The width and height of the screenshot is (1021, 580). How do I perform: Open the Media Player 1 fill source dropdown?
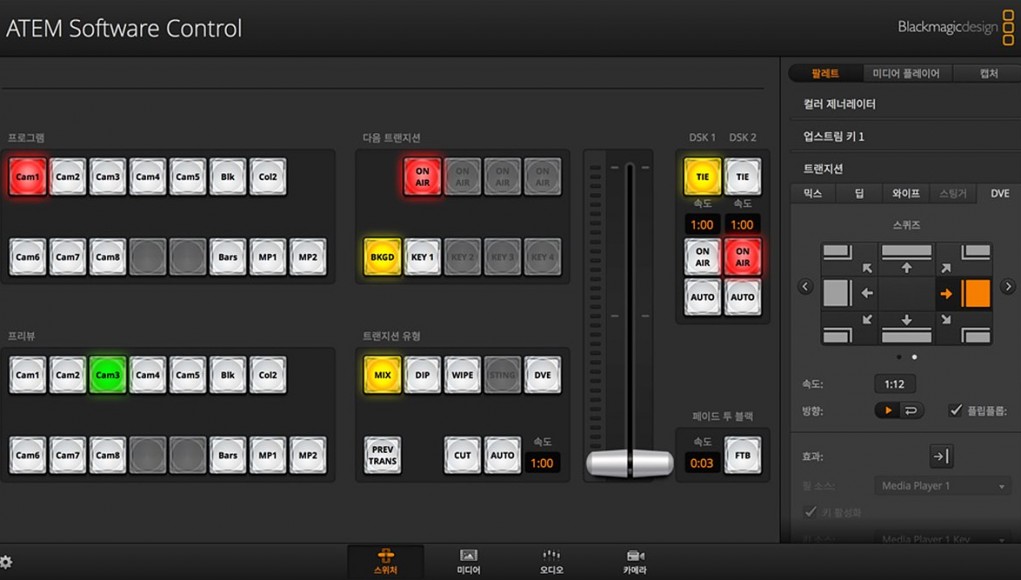(x=943, y=486)
